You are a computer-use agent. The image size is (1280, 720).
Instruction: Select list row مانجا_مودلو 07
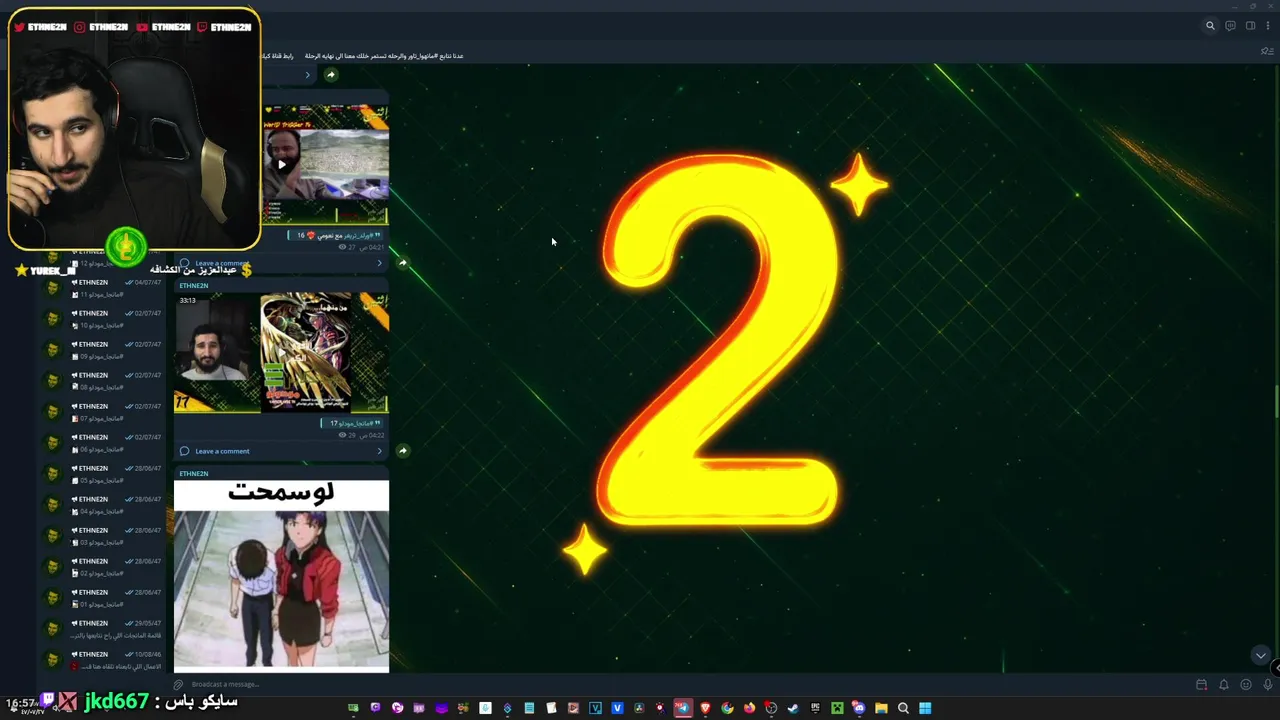(x=105, y=413)
